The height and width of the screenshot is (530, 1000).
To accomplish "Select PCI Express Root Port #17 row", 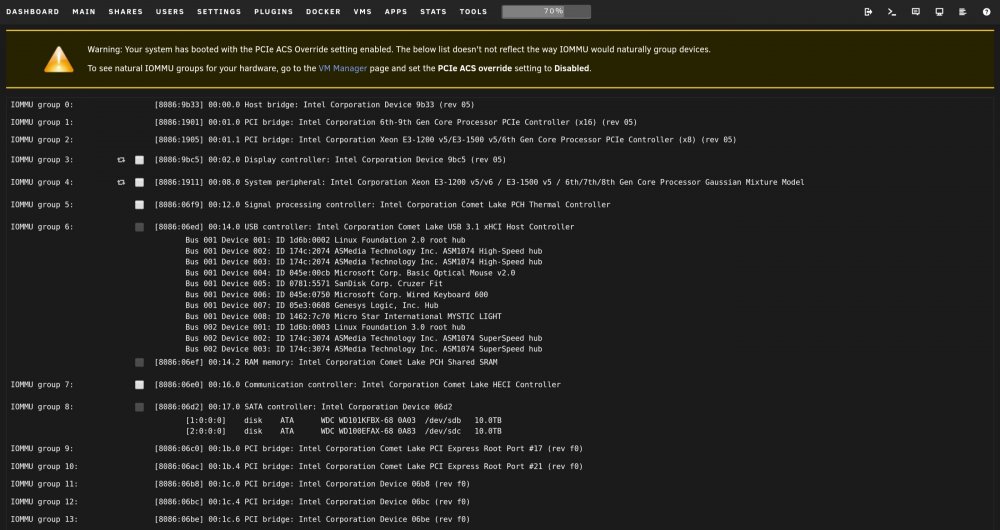I will 369,449.
